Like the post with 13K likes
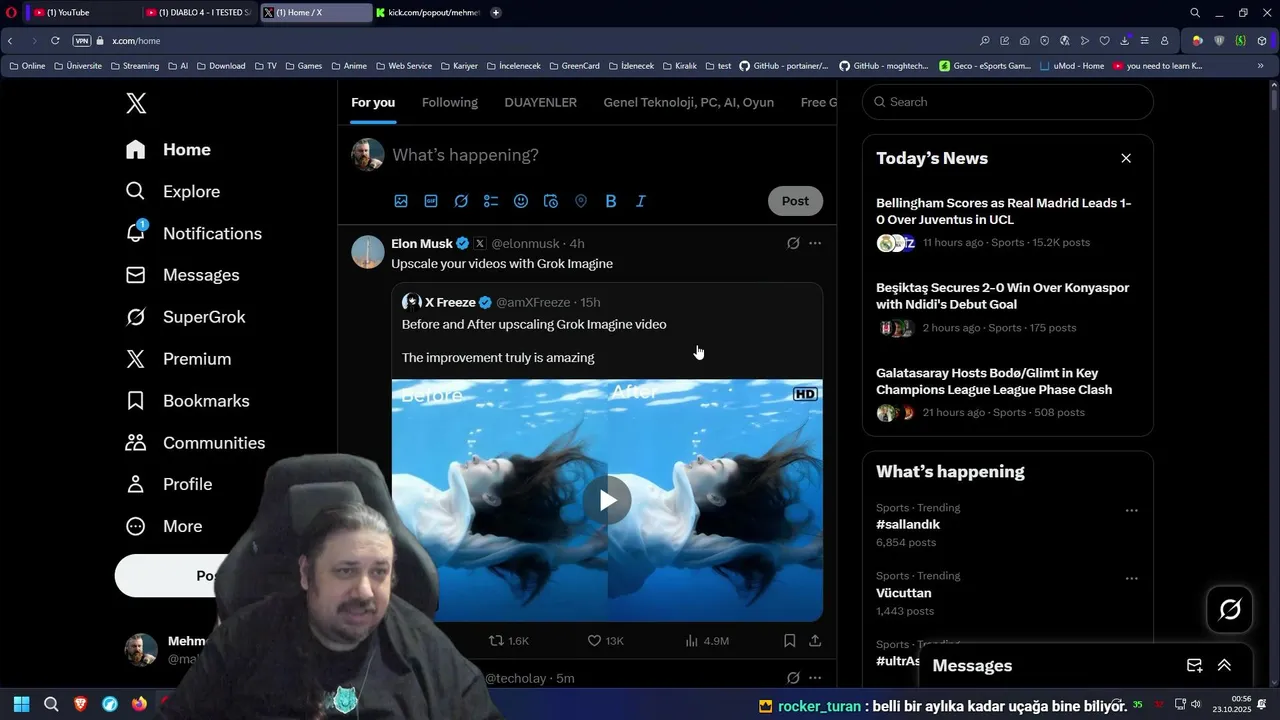Viewport: 1280px width, 720px height. click(x=605, y=640)
